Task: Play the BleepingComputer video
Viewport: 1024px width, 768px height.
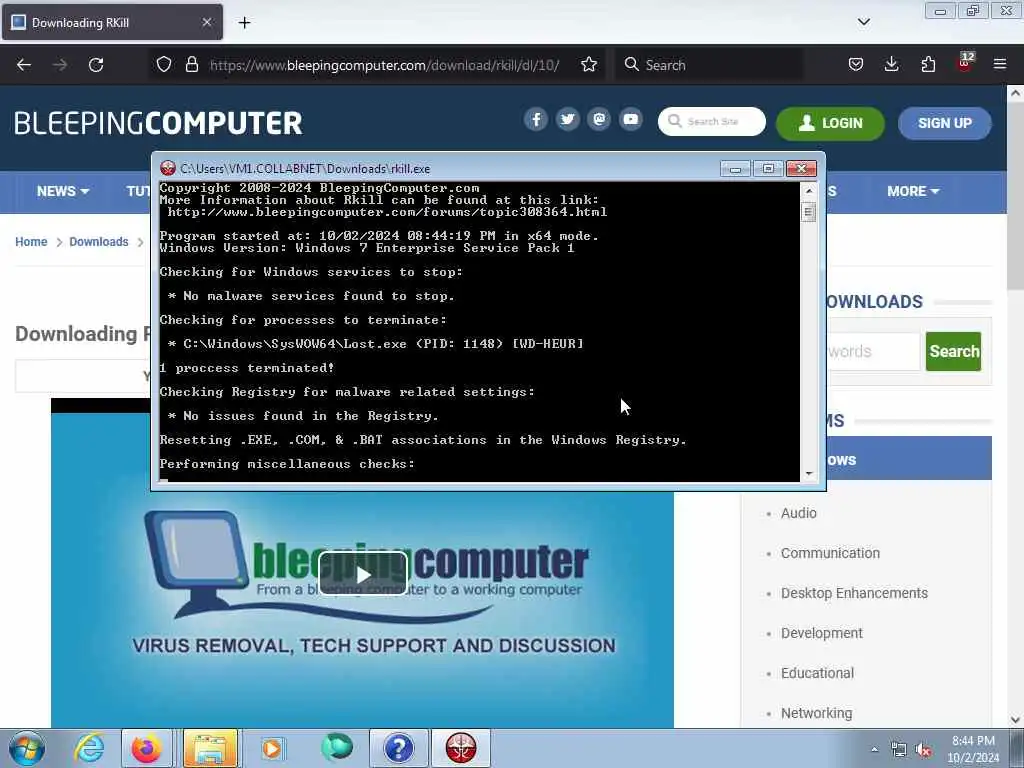Action: [x=363, y=574]
